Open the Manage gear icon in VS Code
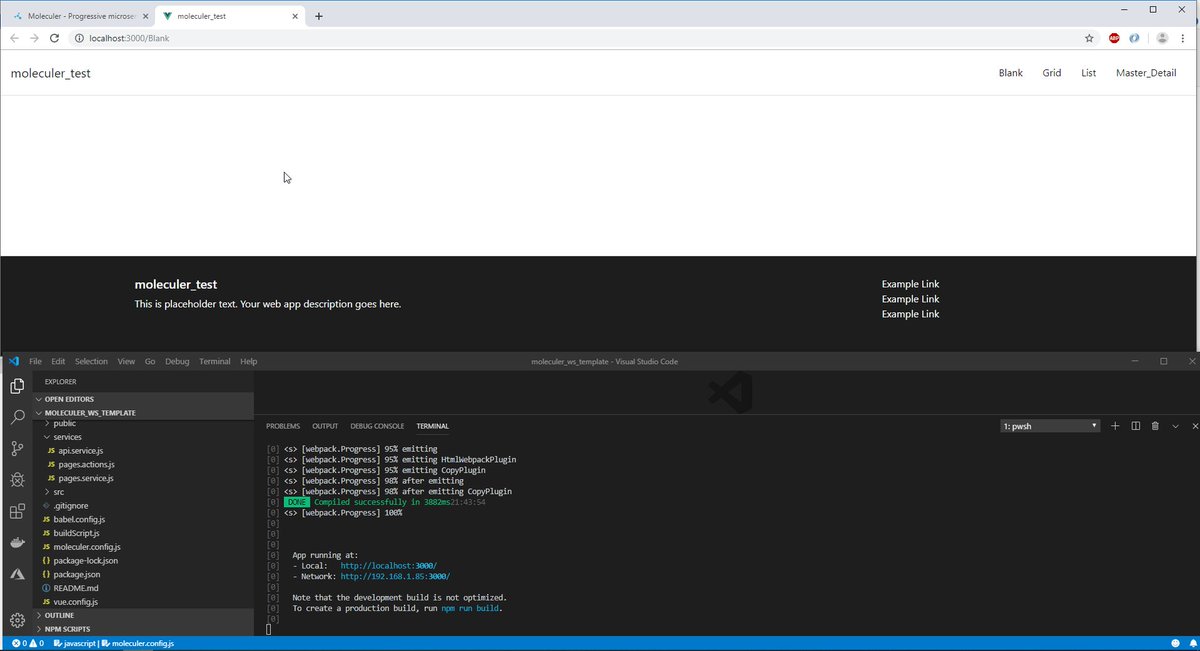Screen dimensions: 1200x651 click(x=17, y=620)
